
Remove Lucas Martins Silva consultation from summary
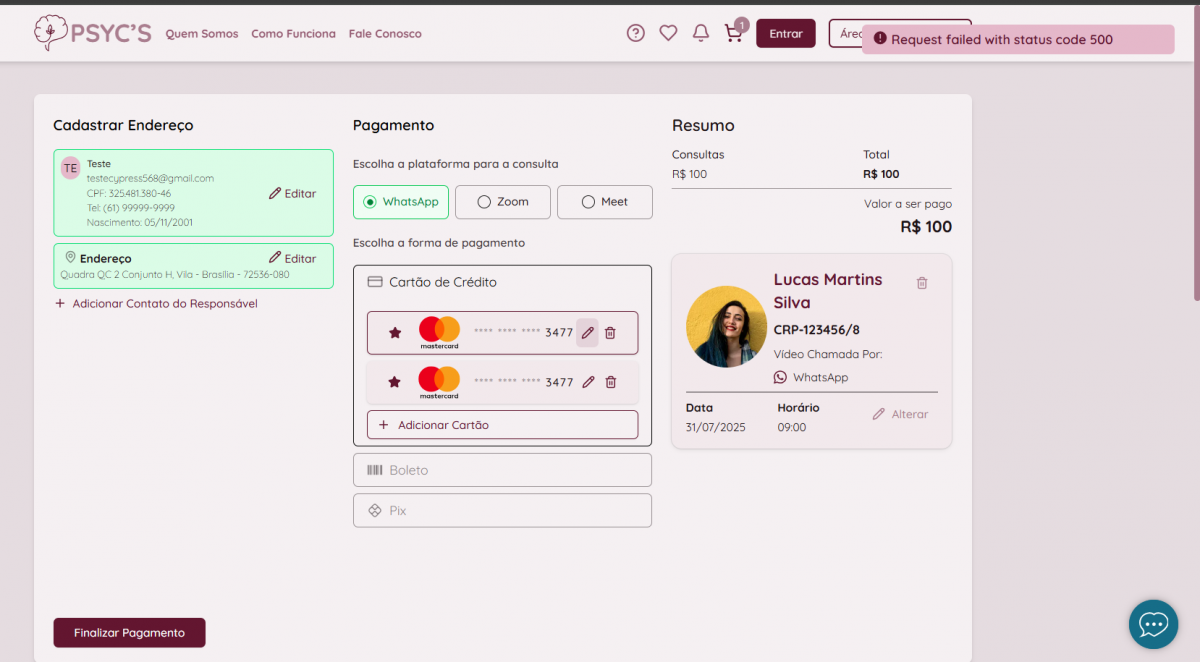coord(922,283)
